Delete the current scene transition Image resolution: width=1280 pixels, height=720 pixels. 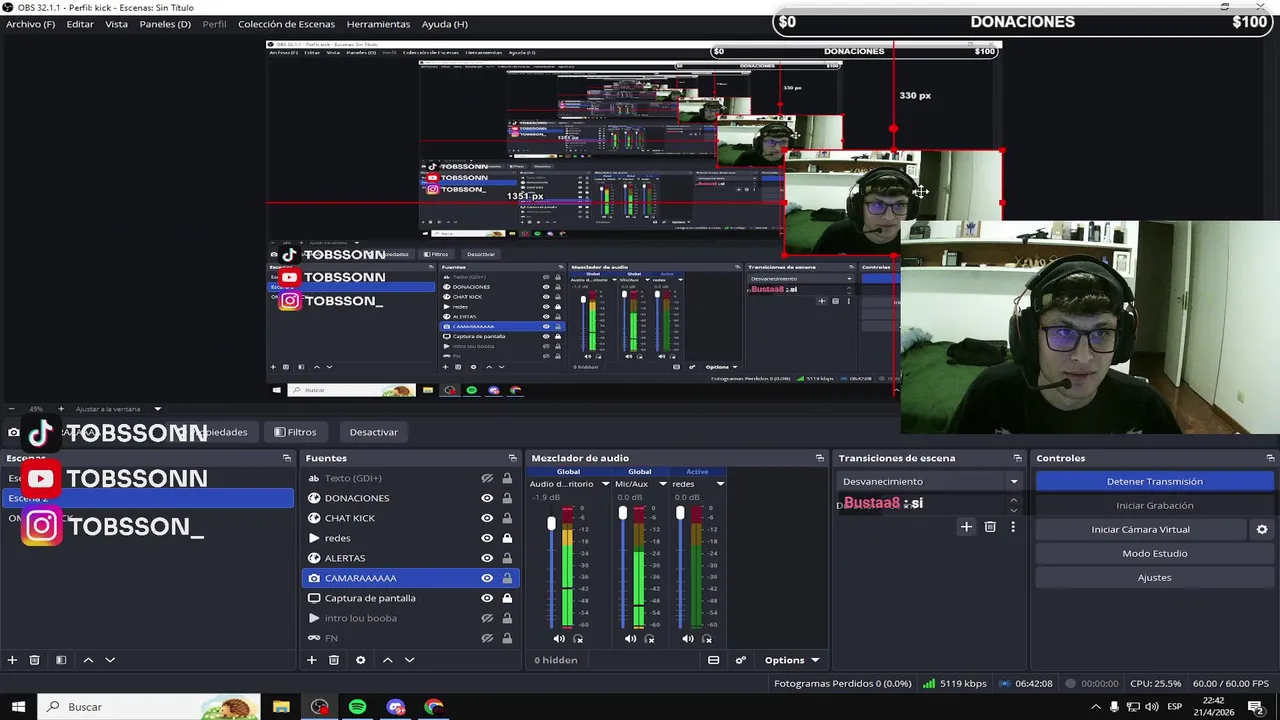tap(990, 527)
